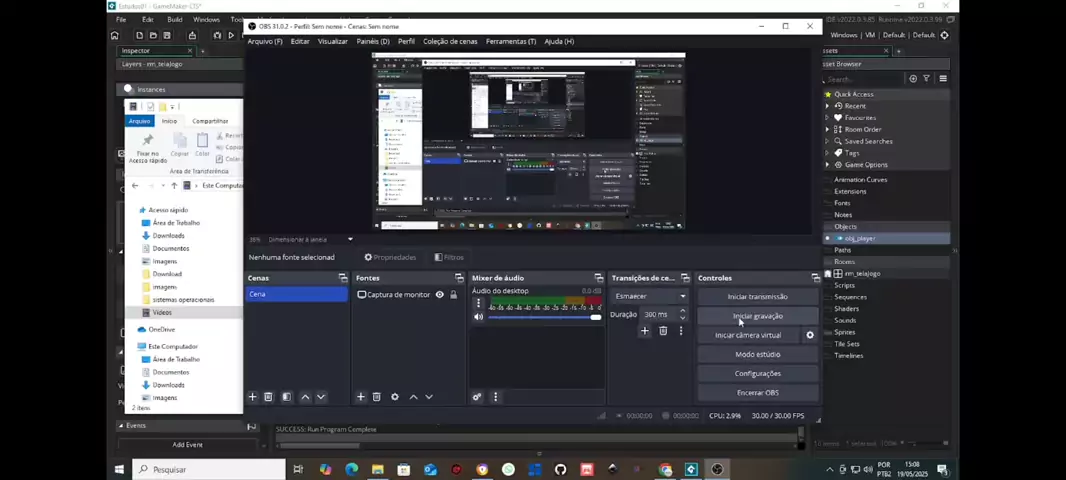Expand the Room Order item in Asset Browser
1066x480 pixels.
point(827,129)
